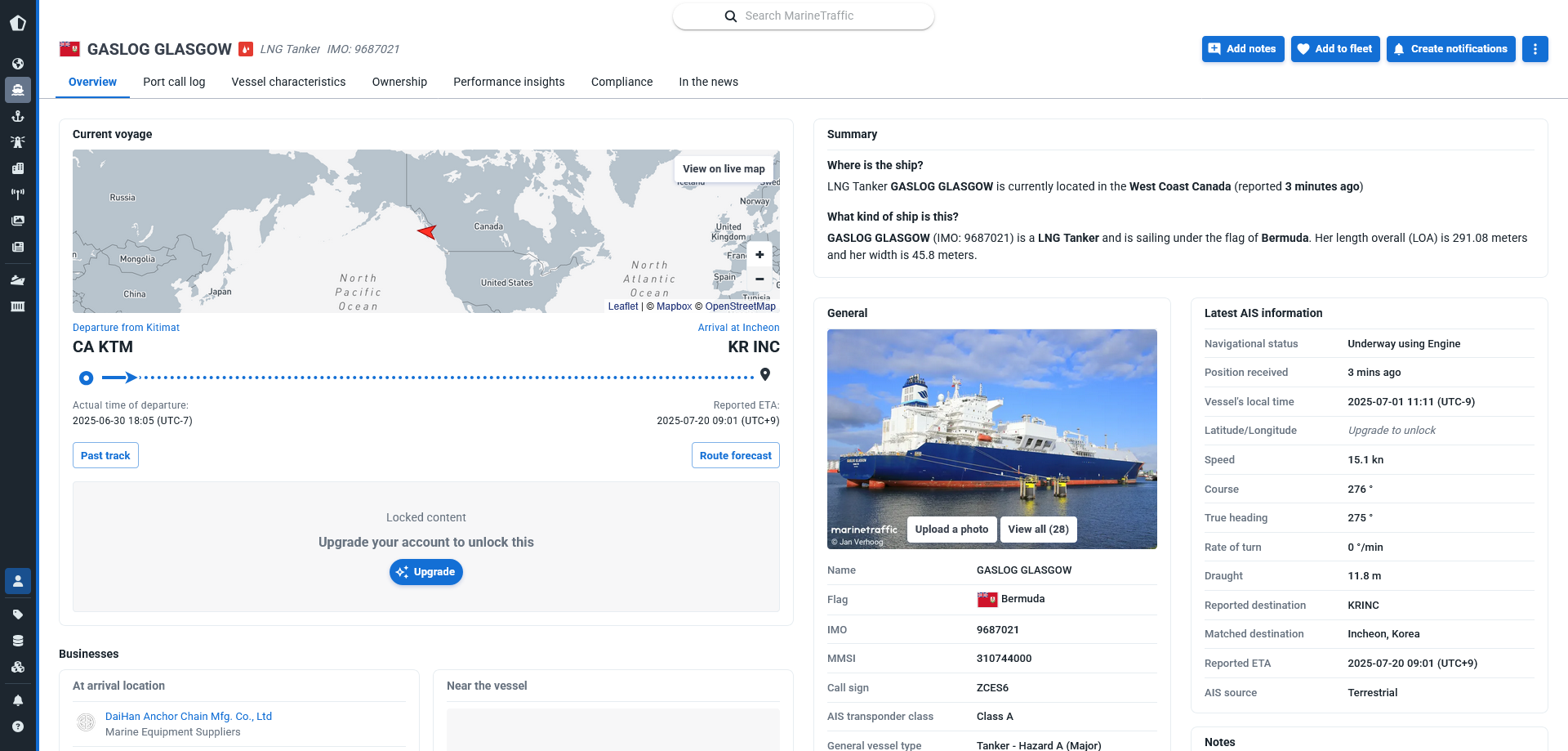1568x751 pixels.
Task: Open the help question mark icon
Action: [18, 726]
